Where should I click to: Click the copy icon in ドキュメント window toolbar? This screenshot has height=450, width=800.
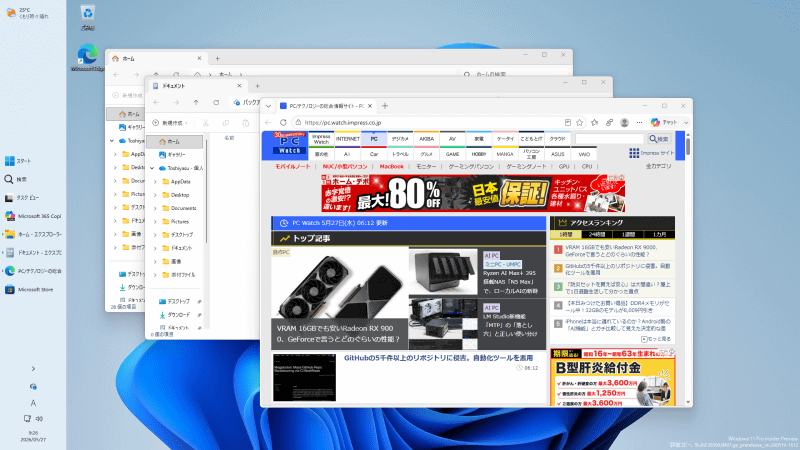coord(226,123)
